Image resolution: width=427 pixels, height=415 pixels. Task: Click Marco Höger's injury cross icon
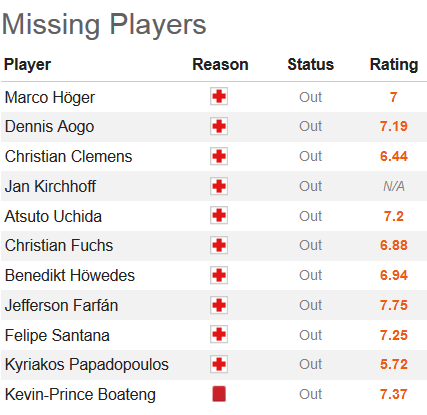coord(219,97)
